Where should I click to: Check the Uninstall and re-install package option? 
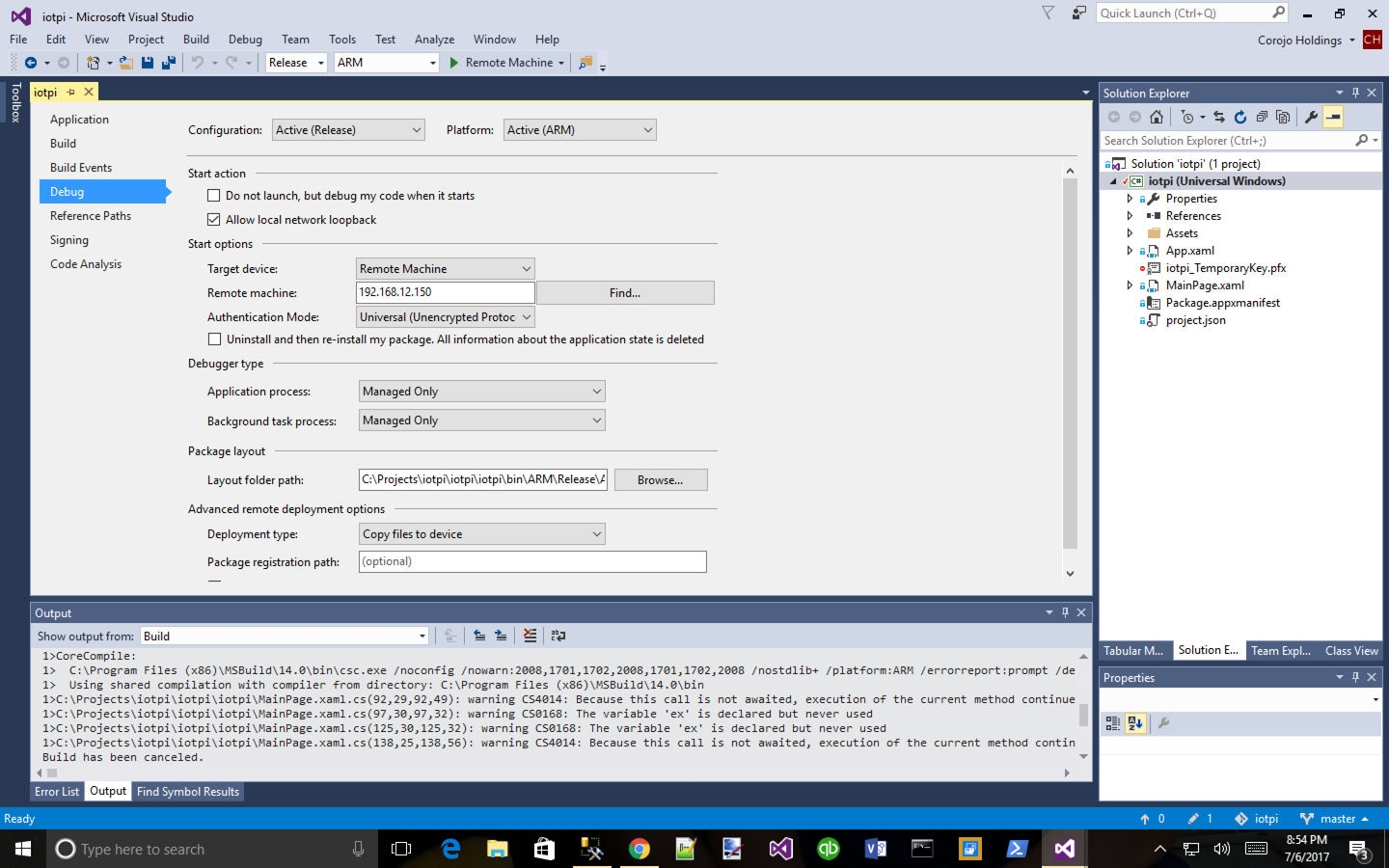tap(214, 339)
